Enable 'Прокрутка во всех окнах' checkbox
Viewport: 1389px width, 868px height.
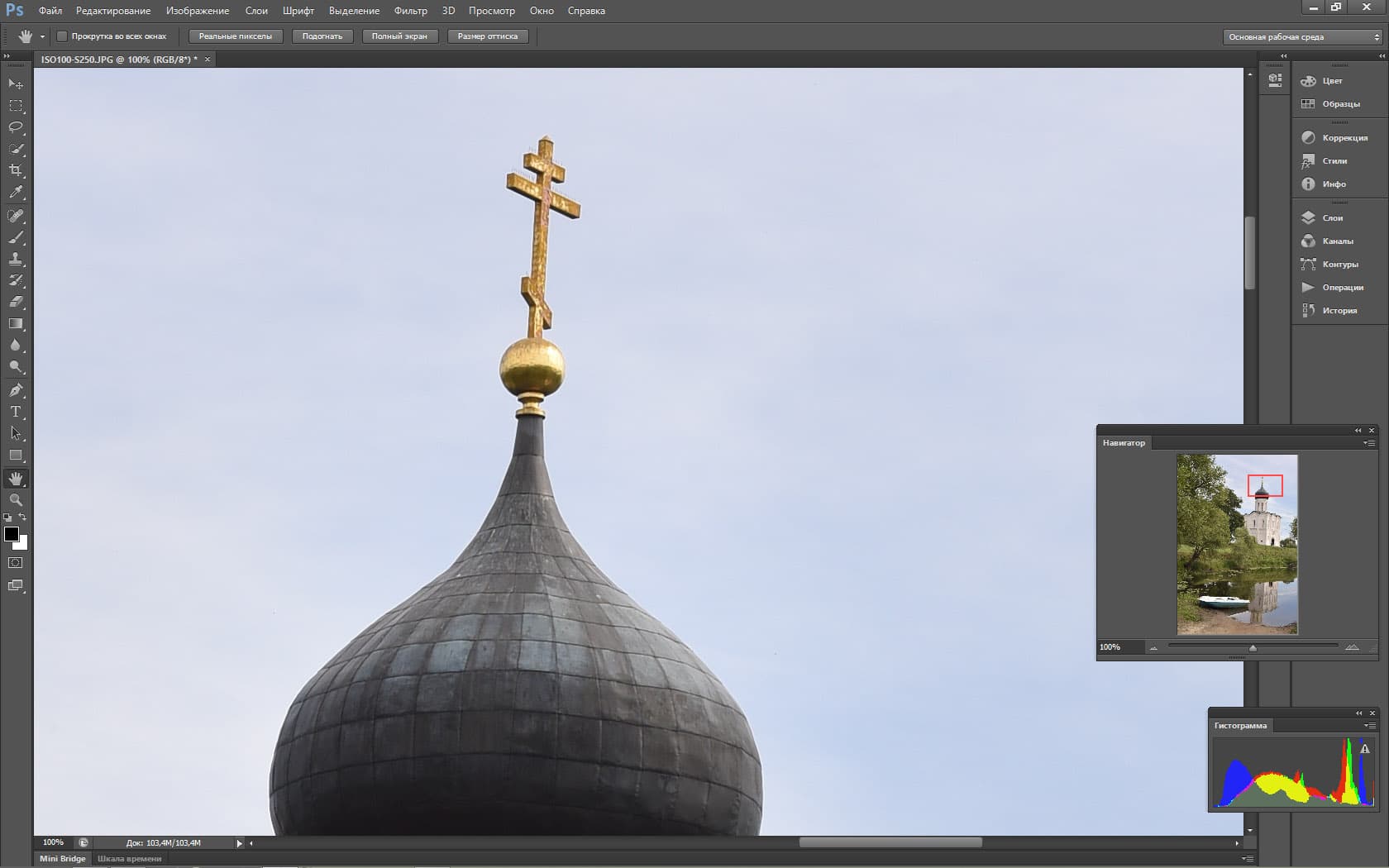(62, 36)
